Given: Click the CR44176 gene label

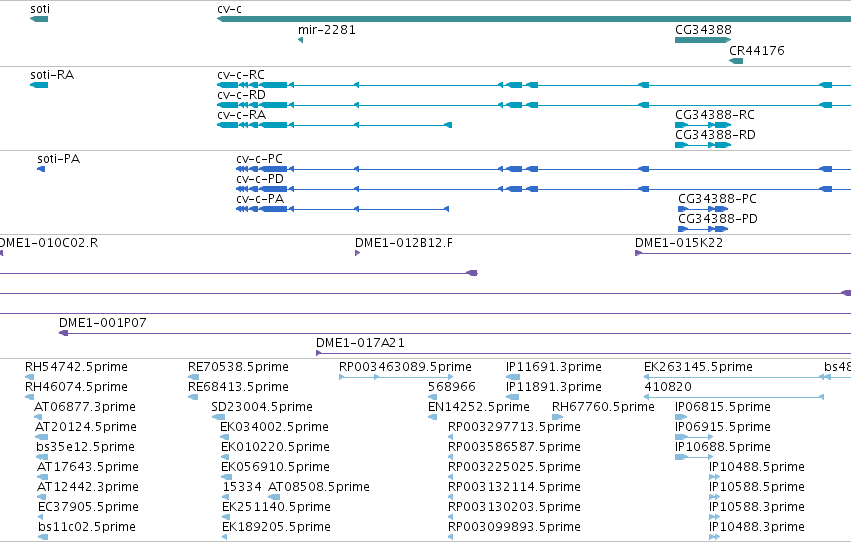Looking at the screenshot, I should click(757, 51).
